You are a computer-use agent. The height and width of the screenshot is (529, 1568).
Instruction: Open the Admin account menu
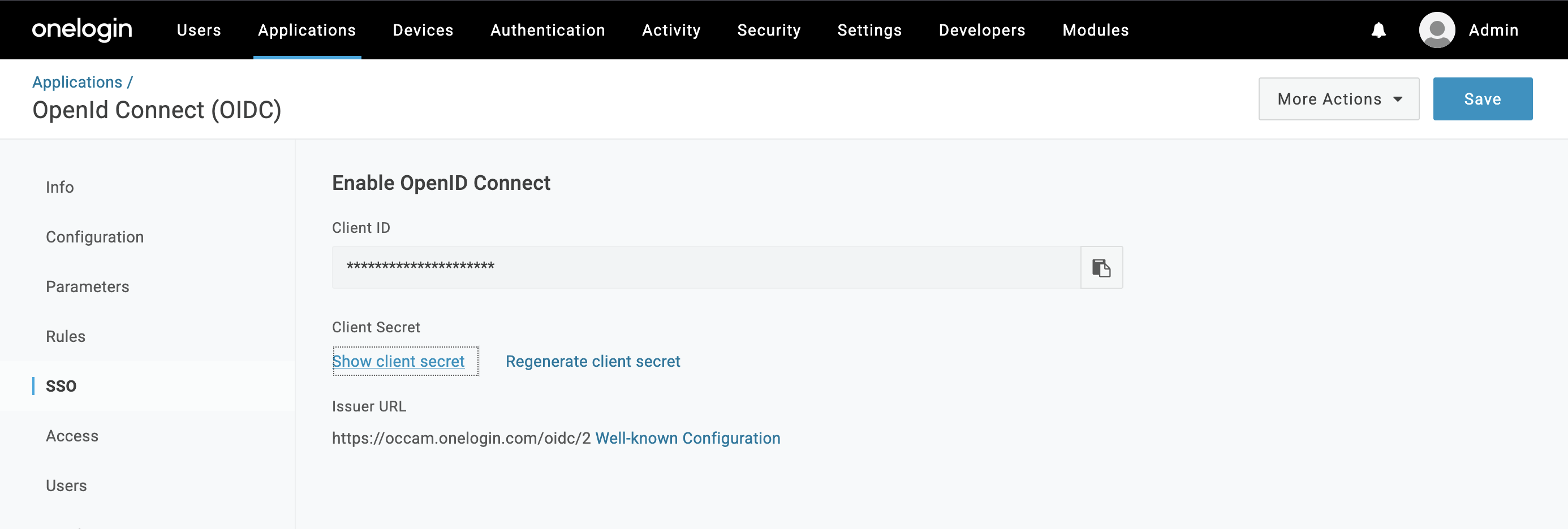coord(1493,31)
